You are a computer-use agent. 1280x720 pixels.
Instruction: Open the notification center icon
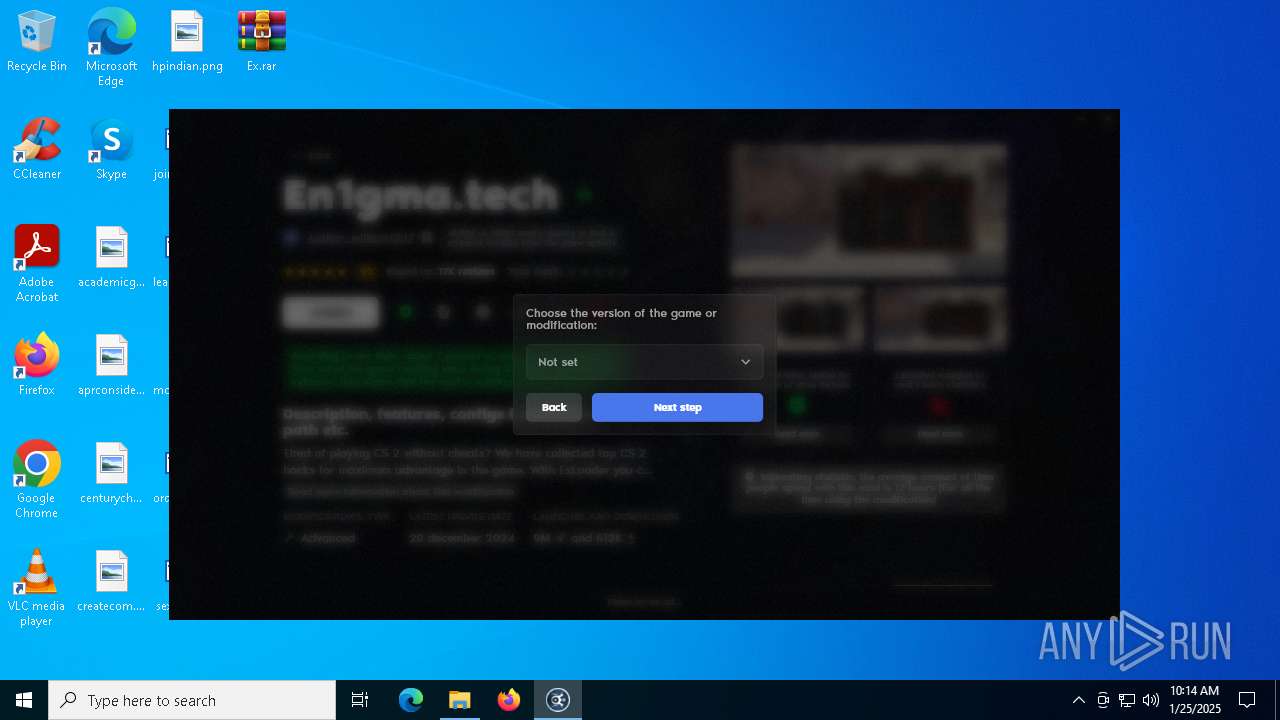[1247, 700]
